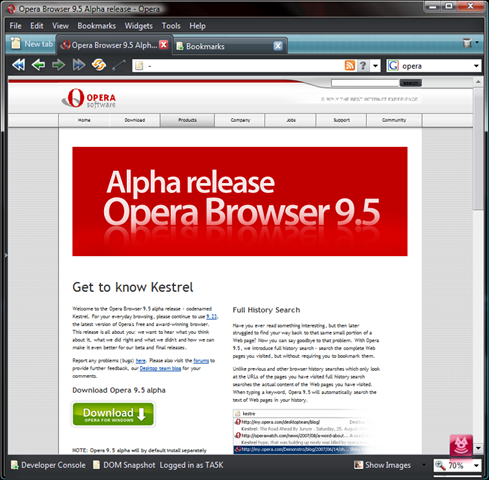Click the Opera Software logo

(89, 98)
